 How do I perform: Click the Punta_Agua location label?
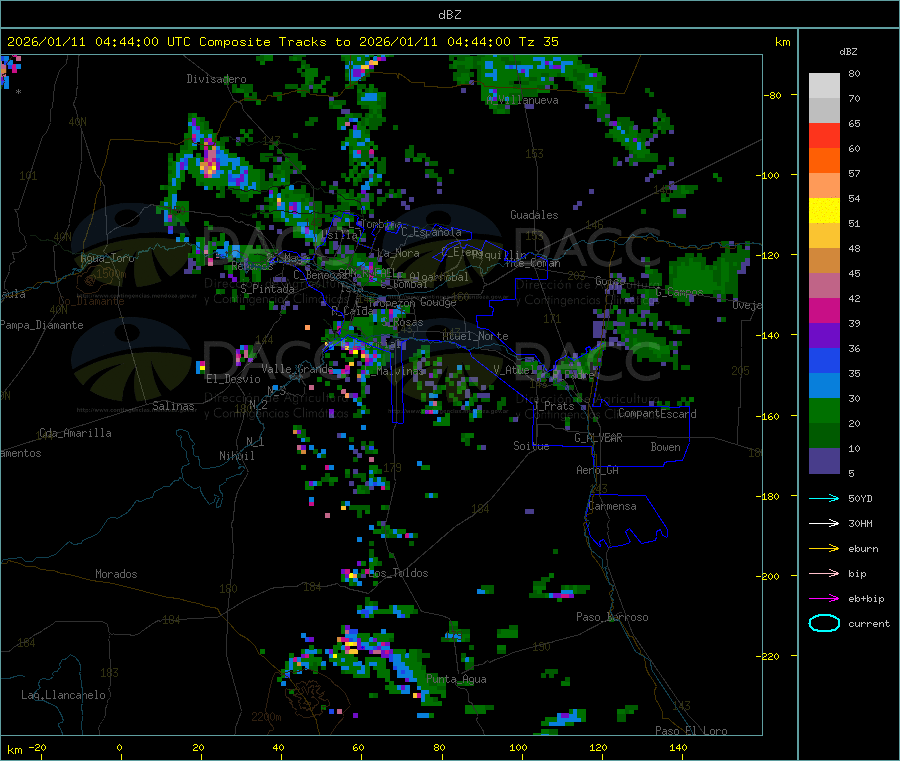(456, 679)
